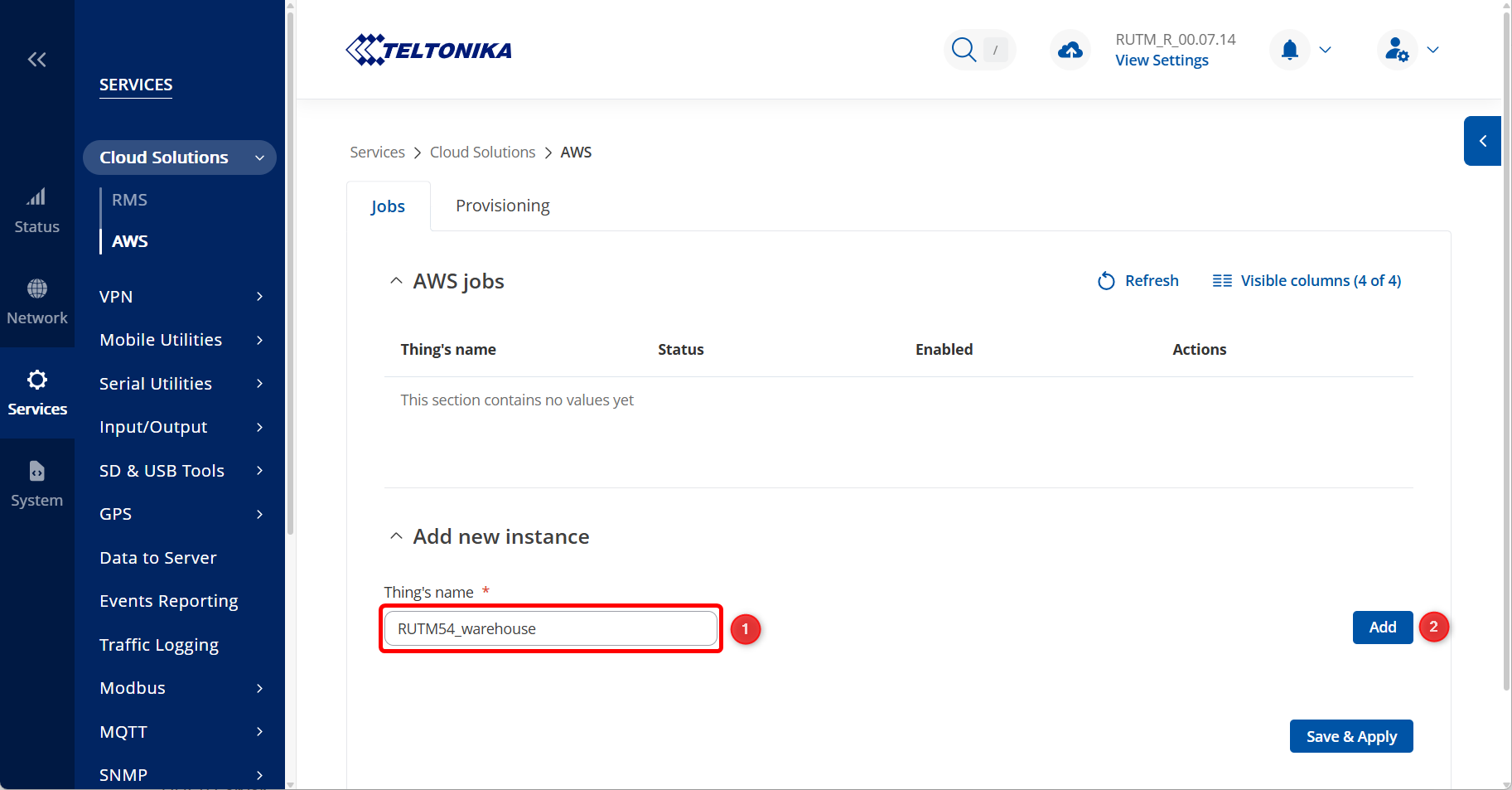Viewport: 1512px width, 790px height.
Task: Open the notifications bell icon
Action: point(1289,50)
